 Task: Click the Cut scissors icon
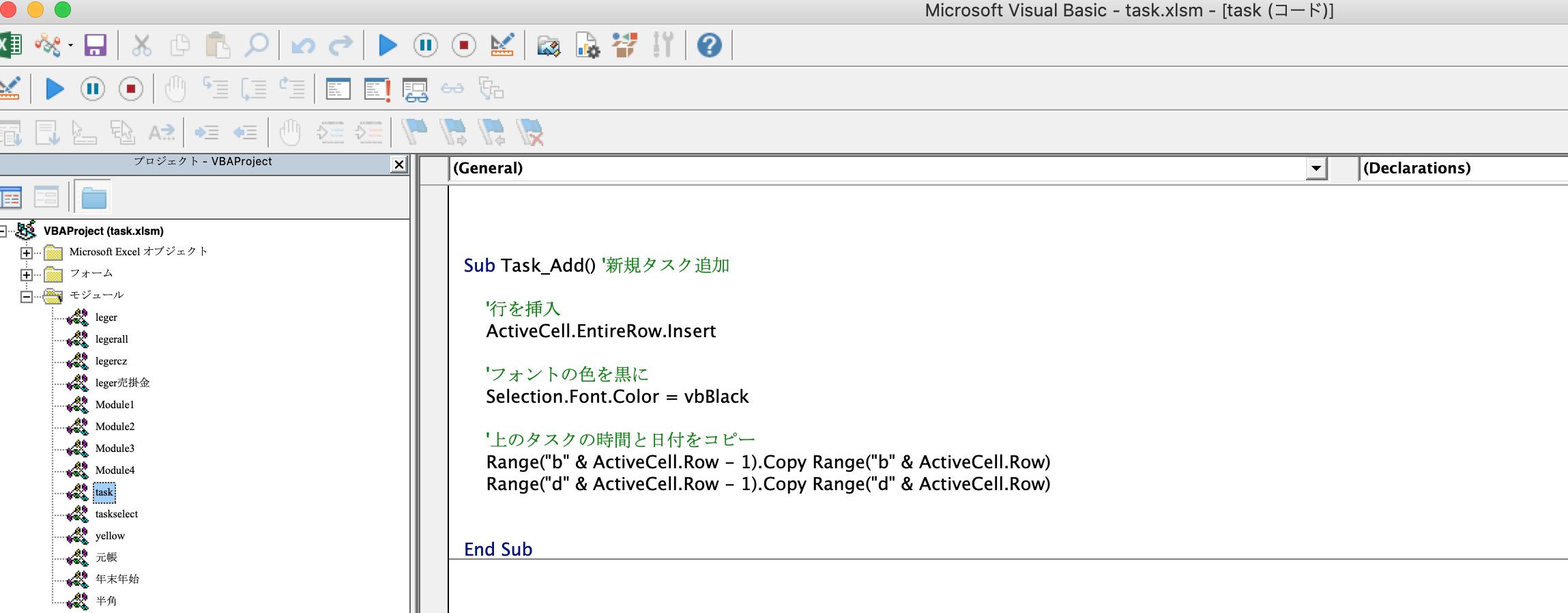click(x=141, y=46)
